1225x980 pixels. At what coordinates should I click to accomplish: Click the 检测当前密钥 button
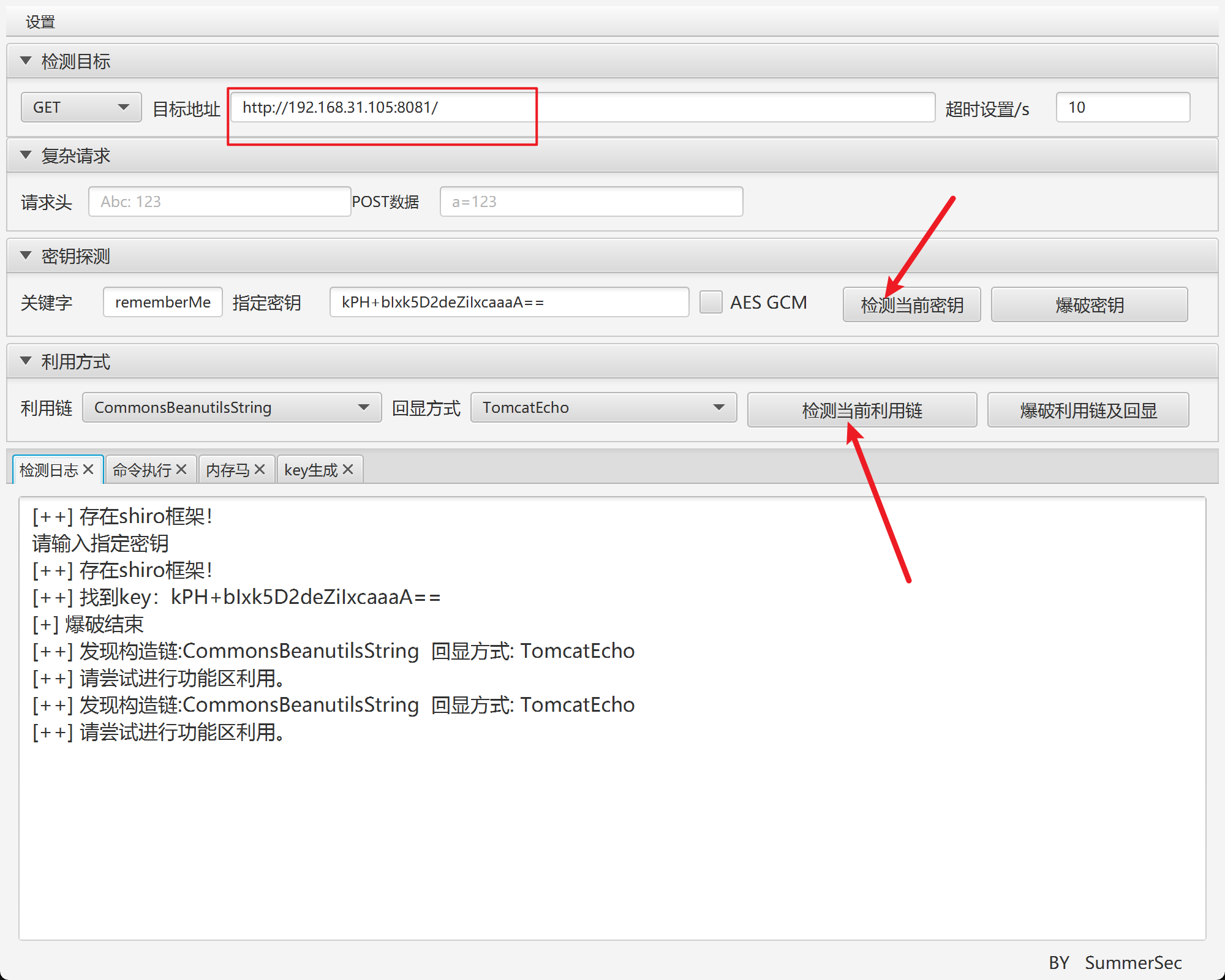pyautogui.click(x=911, y=304)
